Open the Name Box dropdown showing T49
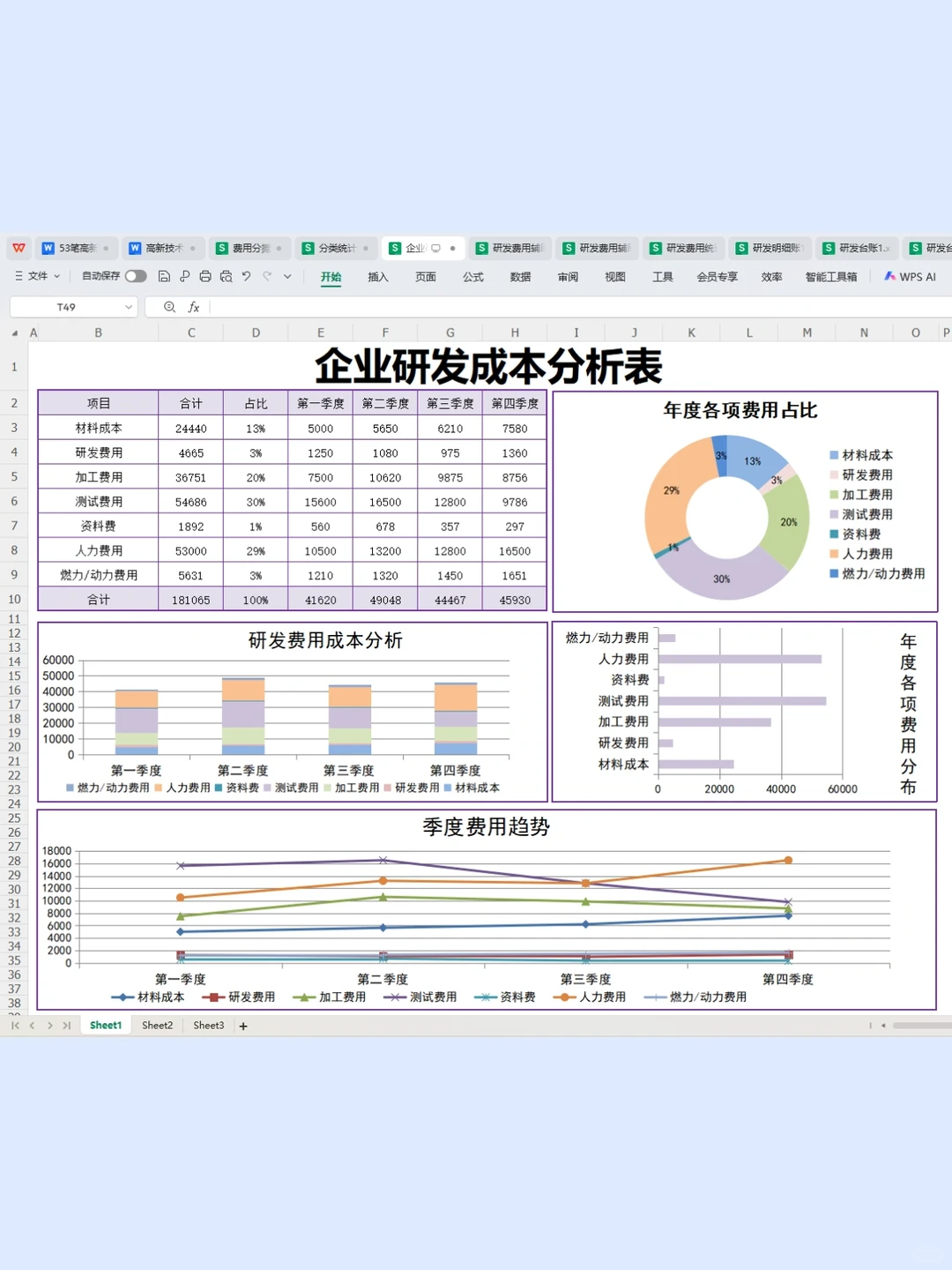The height and width of the screenshot is (1270, 952). [x=128, y=306]
